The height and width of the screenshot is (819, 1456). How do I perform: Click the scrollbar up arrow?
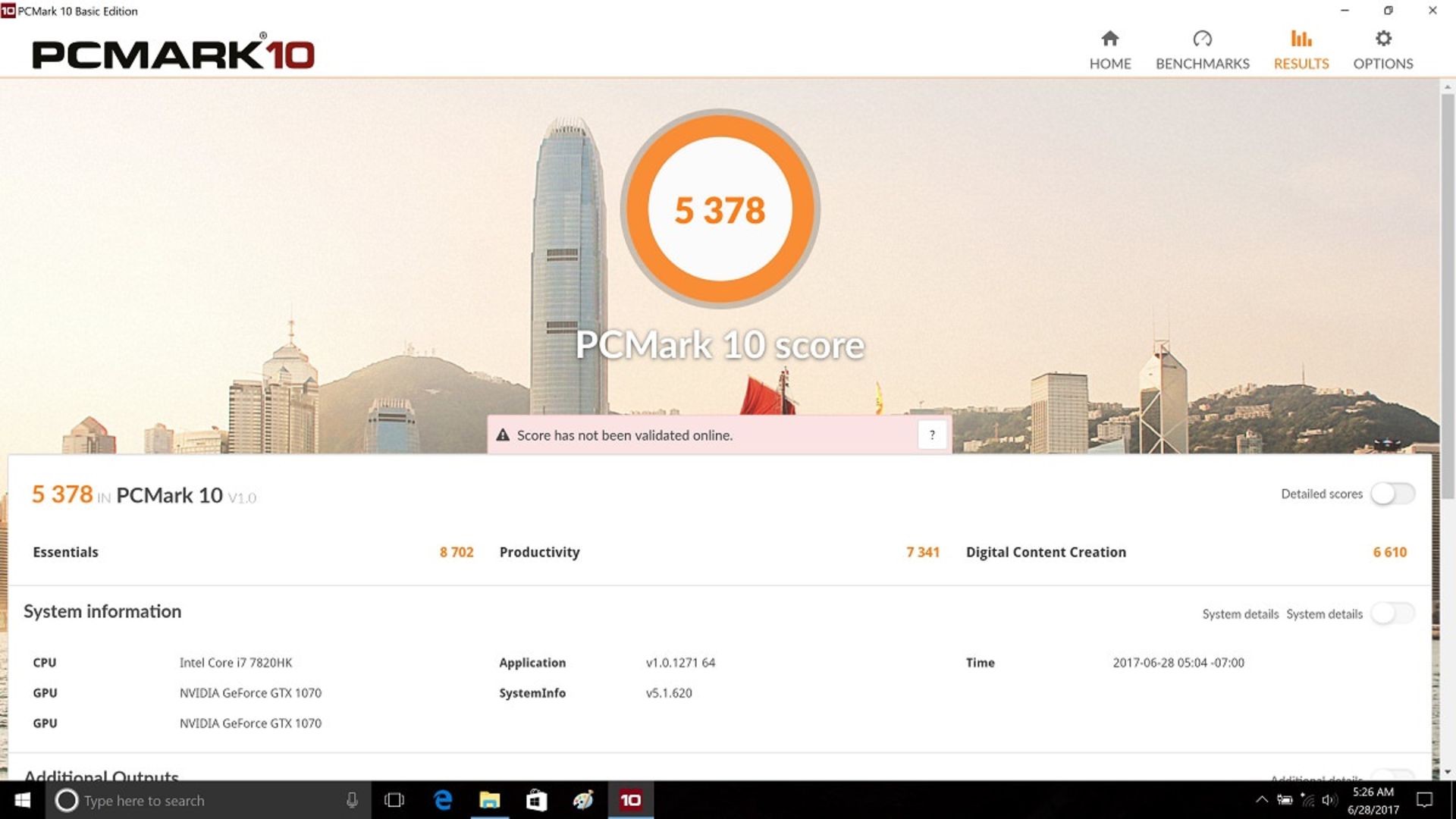pyautogui.click(x=1448, y=86)
